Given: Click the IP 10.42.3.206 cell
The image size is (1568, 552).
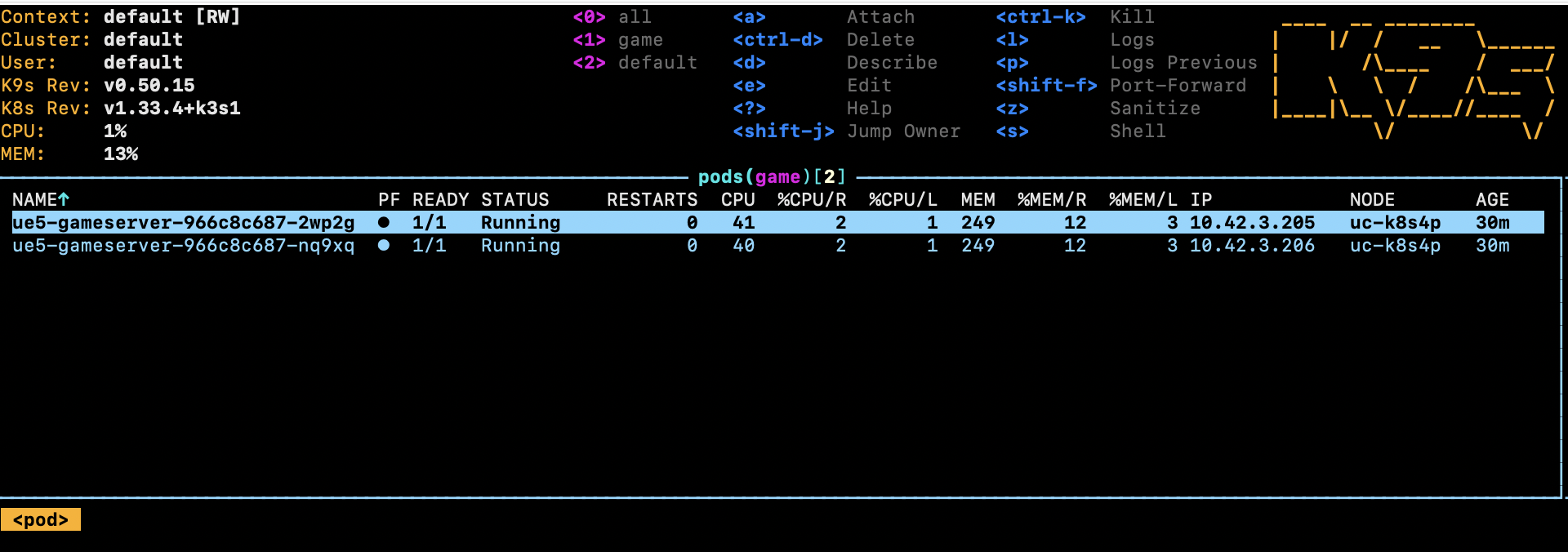Looking at the screenshot, I should (x=1252, y=245).
